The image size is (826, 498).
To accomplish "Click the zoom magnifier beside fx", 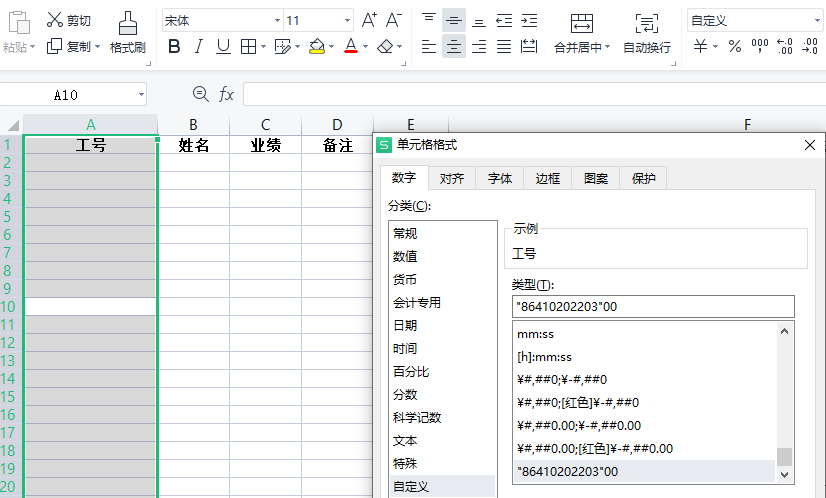I will [x=201, y=94].
